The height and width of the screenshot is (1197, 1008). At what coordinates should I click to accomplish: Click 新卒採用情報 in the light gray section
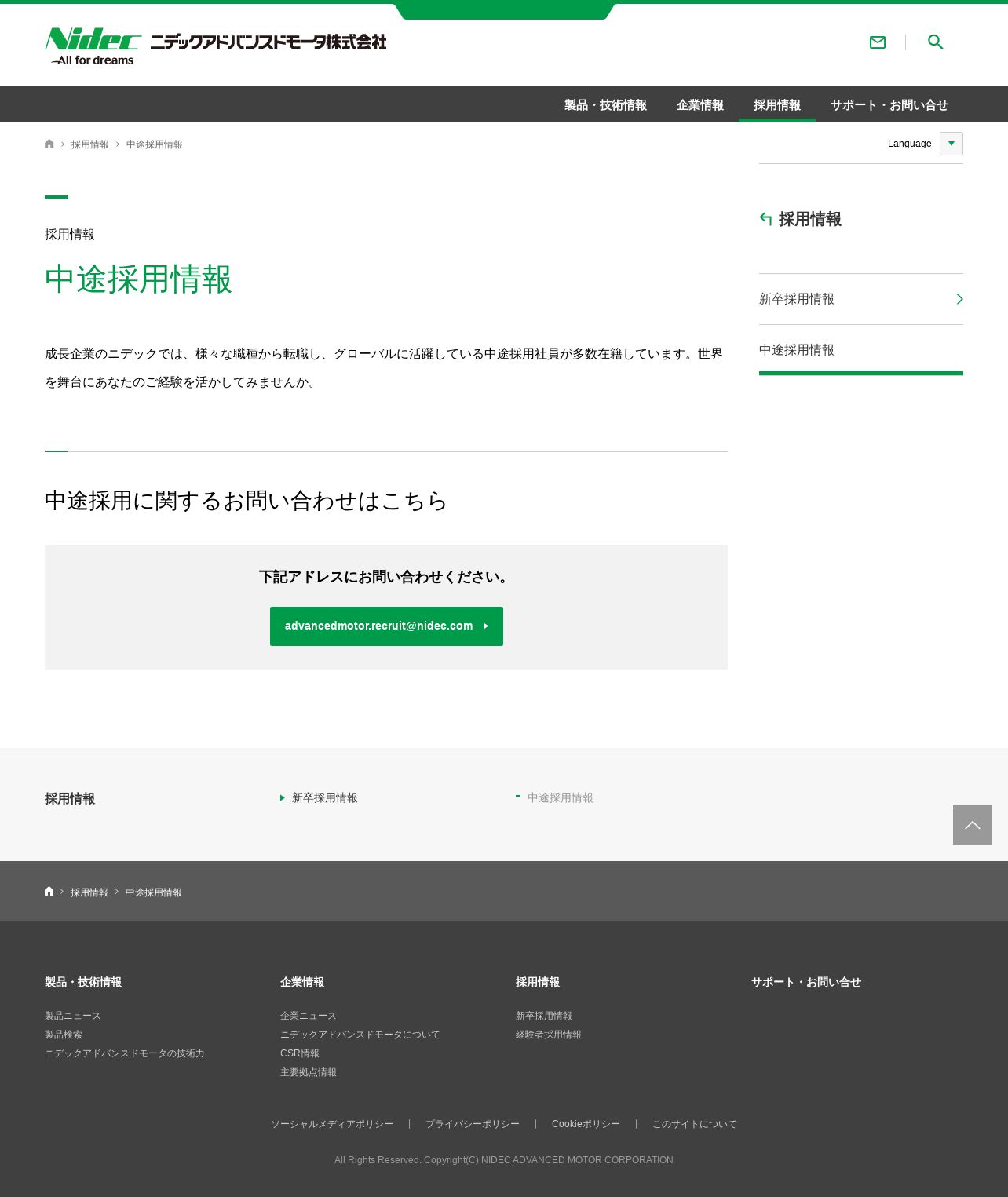(x=325, y=797)
